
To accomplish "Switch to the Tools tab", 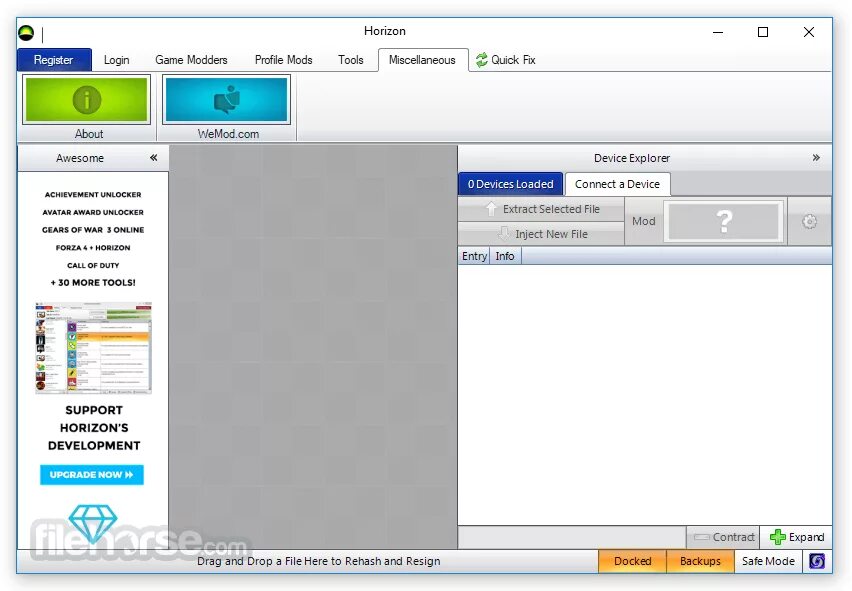I will coord(351,60).
